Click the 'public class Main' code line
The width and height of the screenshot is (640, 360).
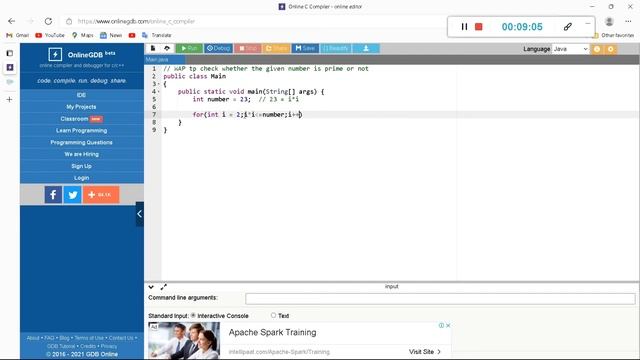coord(195,76)
